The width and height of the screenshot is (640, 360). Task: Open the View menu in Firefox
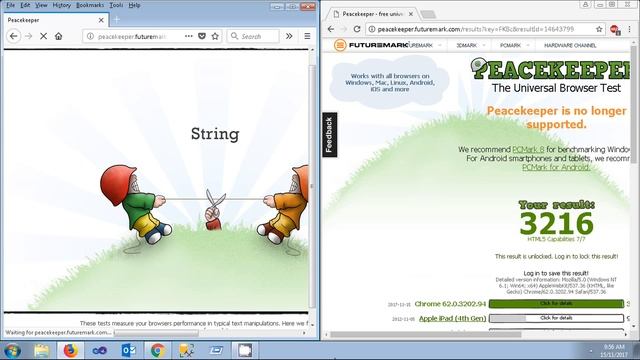pyautogui.click(x=41, y=5)
